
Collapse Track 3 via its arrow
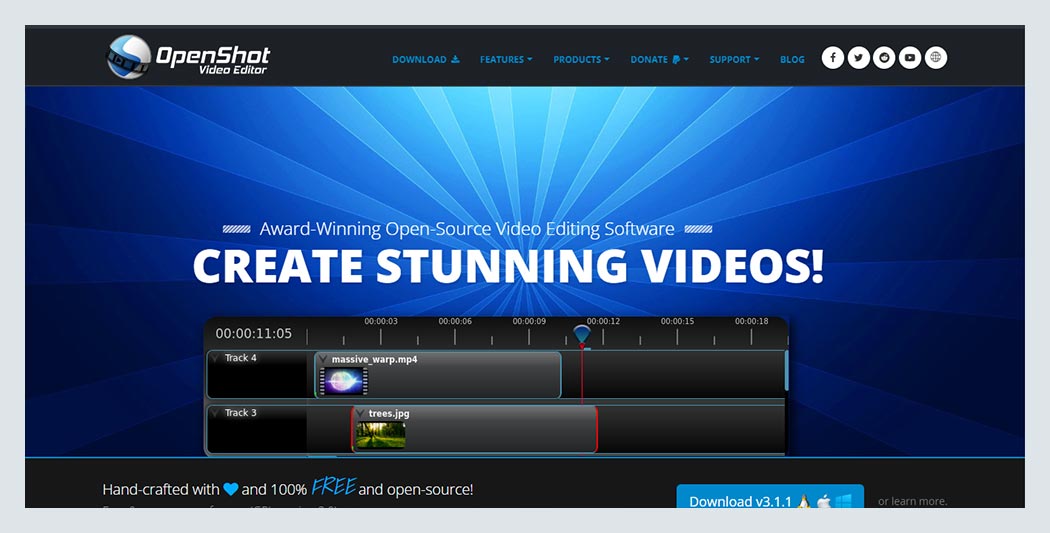[215, 413]
